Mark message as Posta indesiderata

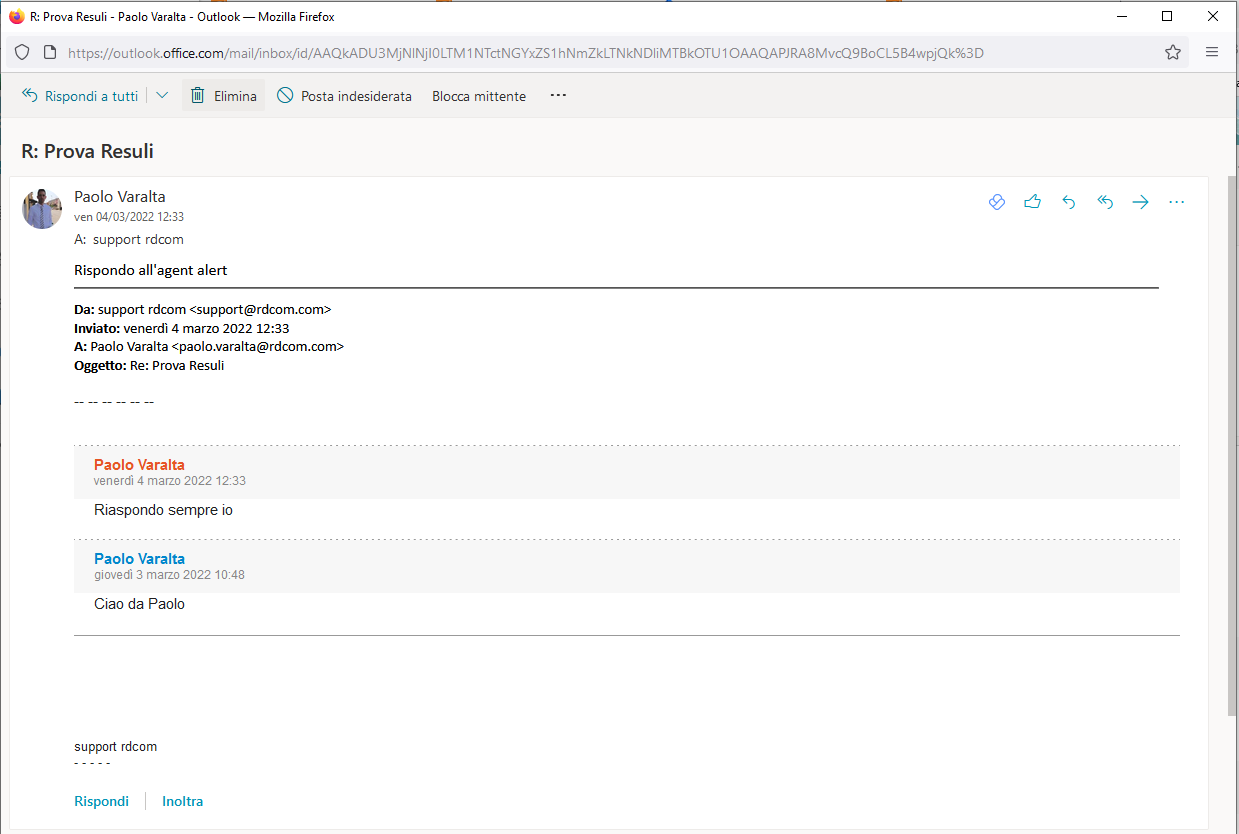tap(344, 96)
